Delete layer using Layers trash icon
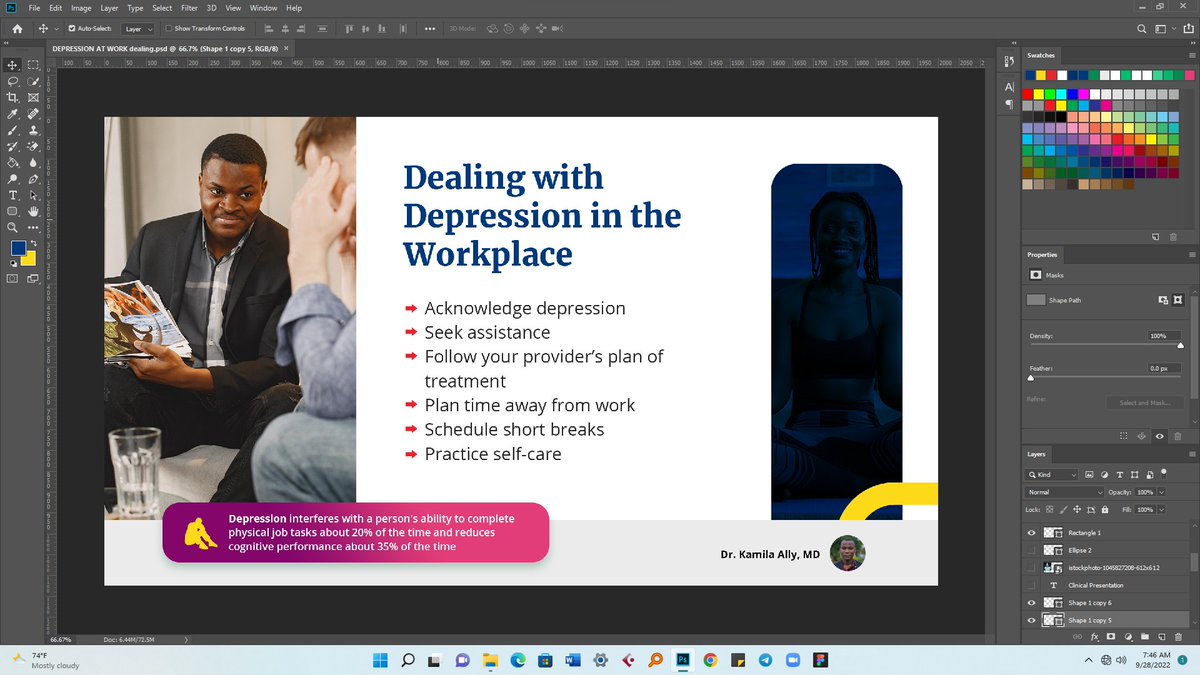 [x=1178, y=637]
